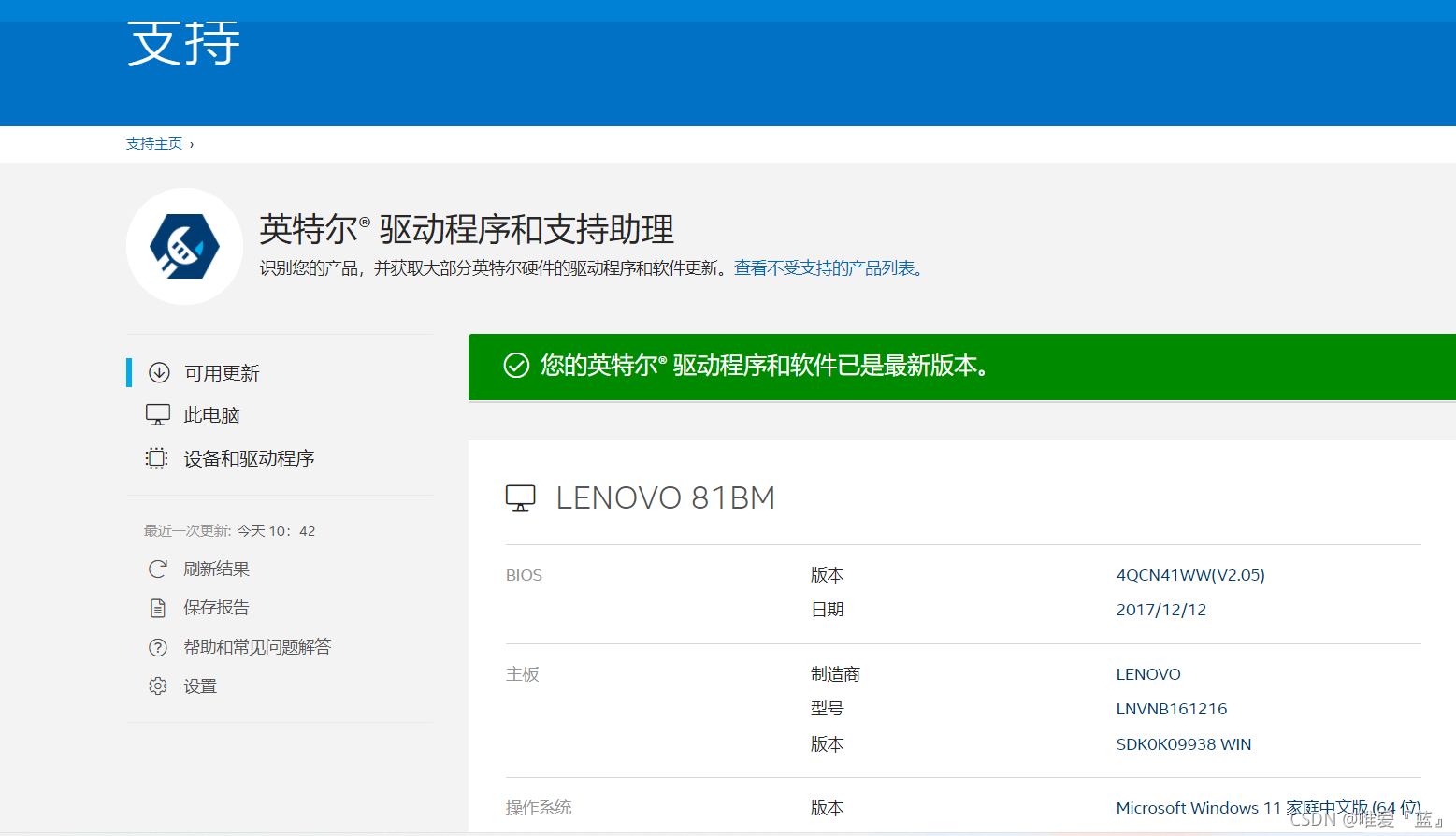Click the 主板 row label
1456x836 pixels.
coord(523,674)
